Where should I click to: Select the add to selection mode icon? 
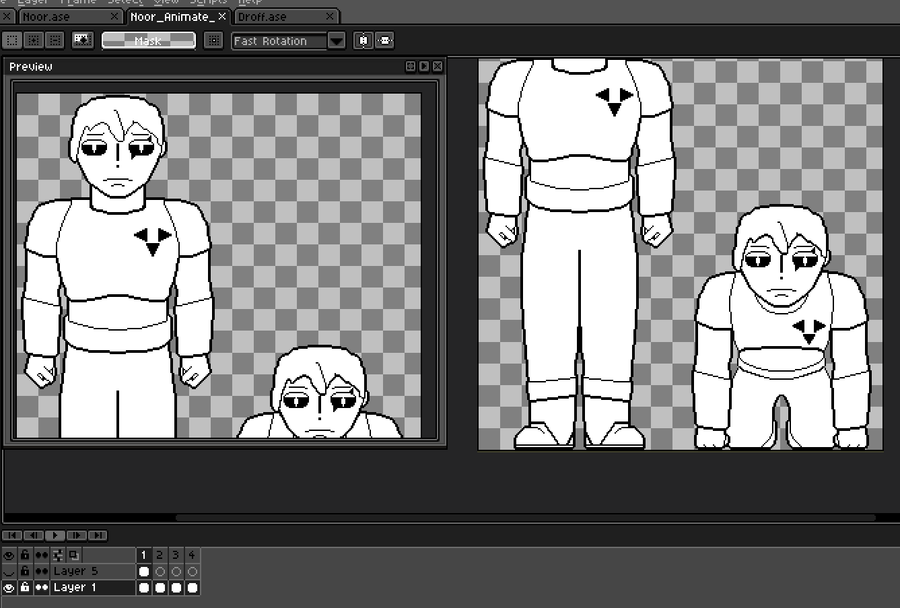pos(34,40)
